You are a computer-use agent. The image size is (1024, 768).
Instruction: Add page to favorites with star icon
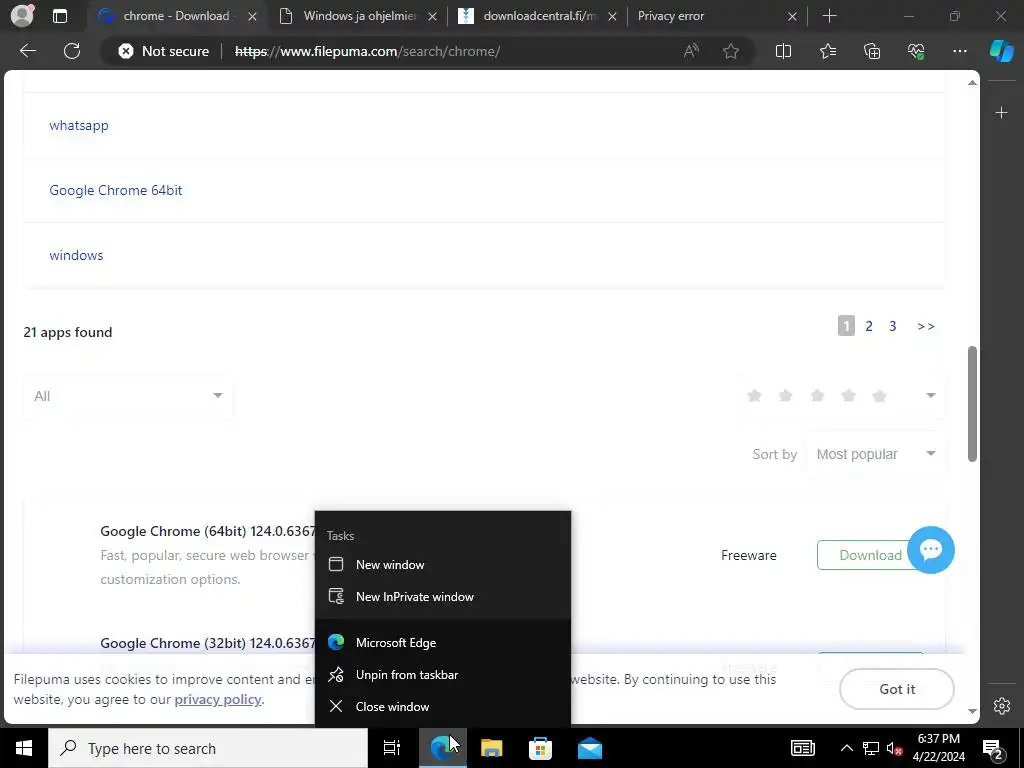coord(731,51)
